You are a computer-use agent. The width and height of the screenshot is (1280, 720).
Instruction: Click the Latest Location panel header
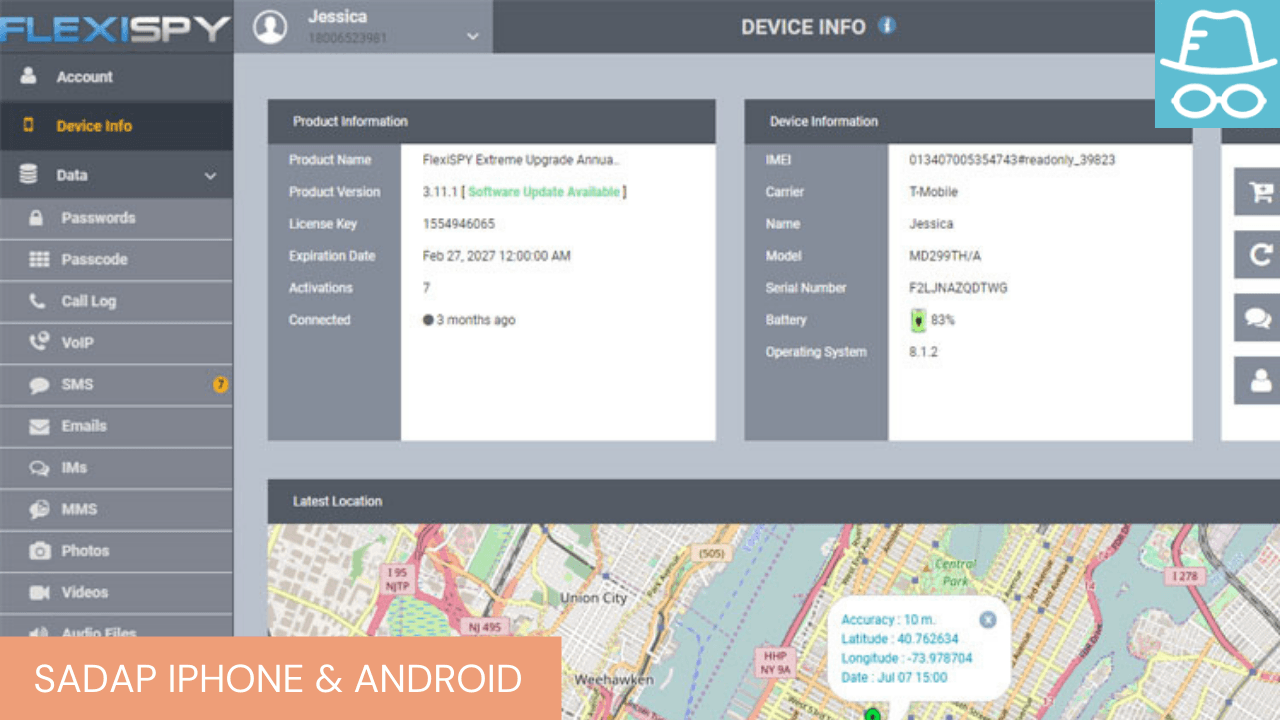click(x=774, y=502)
